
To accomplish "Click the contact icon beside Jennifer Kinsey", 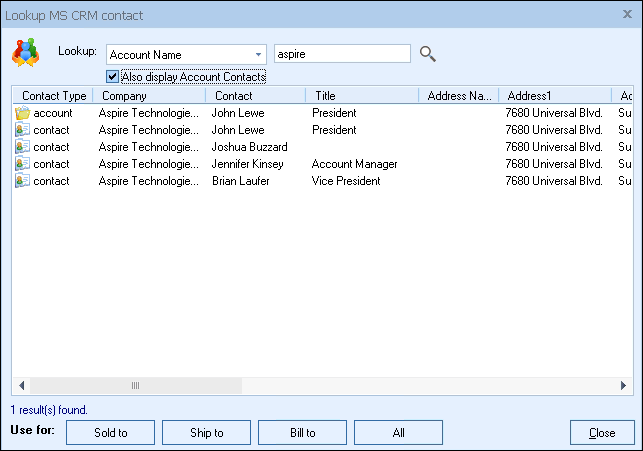I will (22, 164).
